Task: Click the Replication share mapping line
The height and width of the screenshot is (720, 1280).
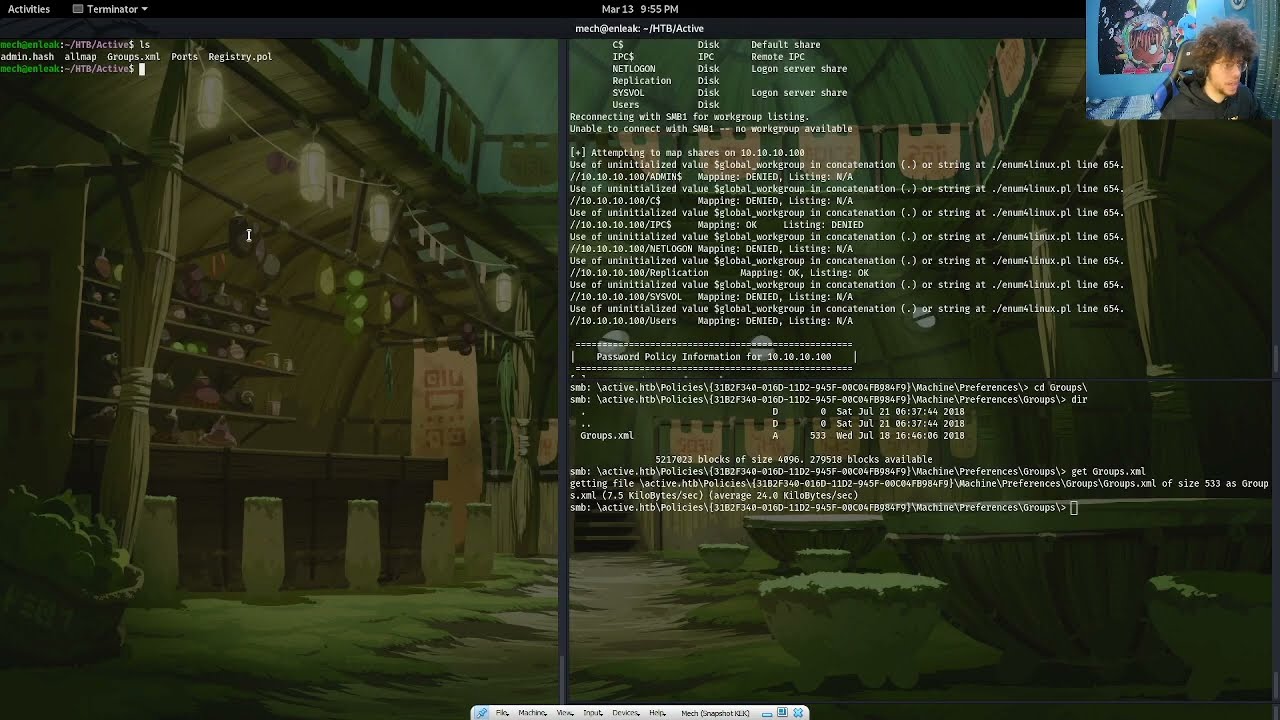Action: coord(719,273)
